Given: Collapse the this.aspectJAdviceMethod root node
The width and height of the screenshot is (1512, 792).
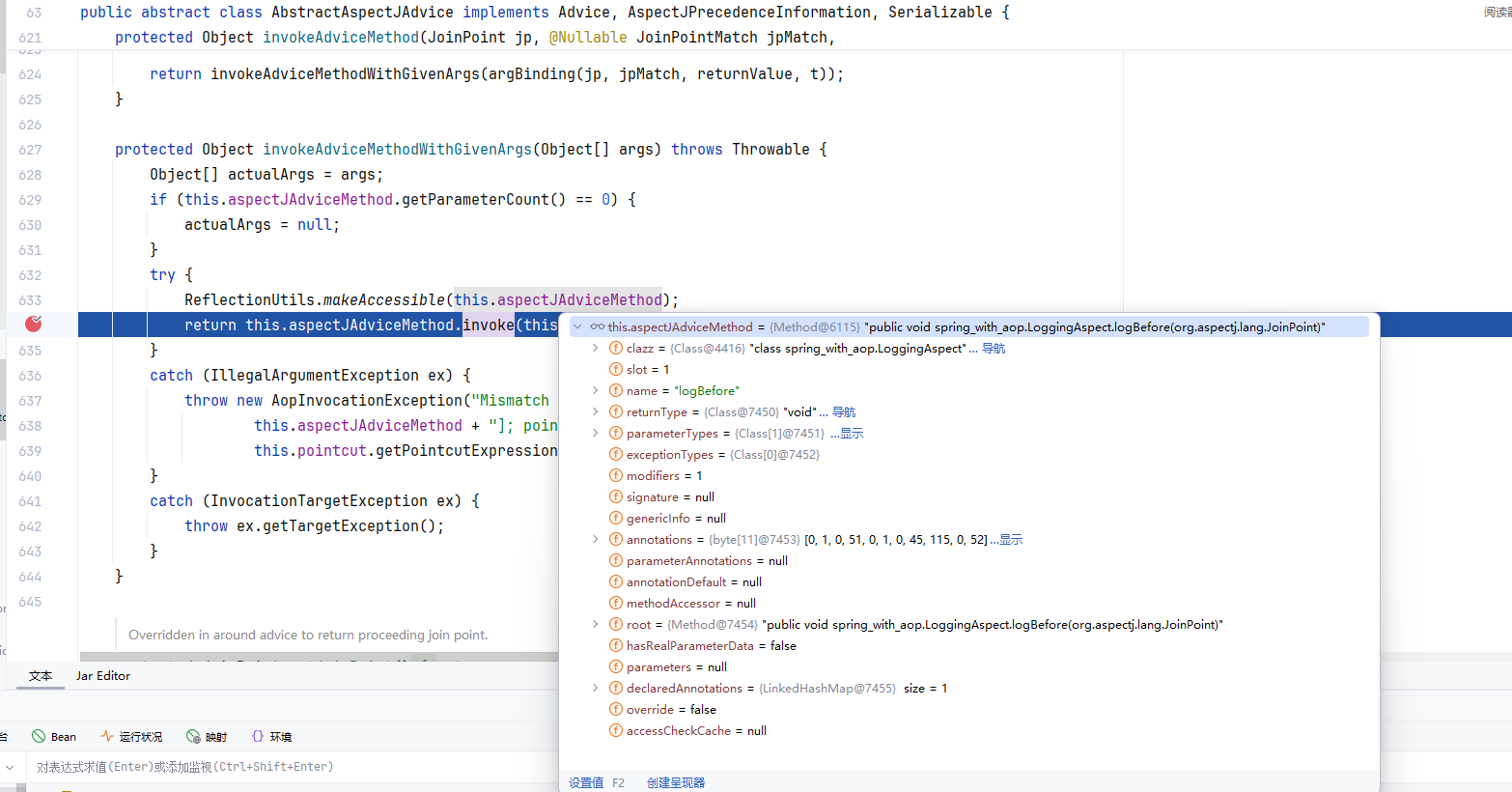Looking at the screenshot, I should click(577, 327).
